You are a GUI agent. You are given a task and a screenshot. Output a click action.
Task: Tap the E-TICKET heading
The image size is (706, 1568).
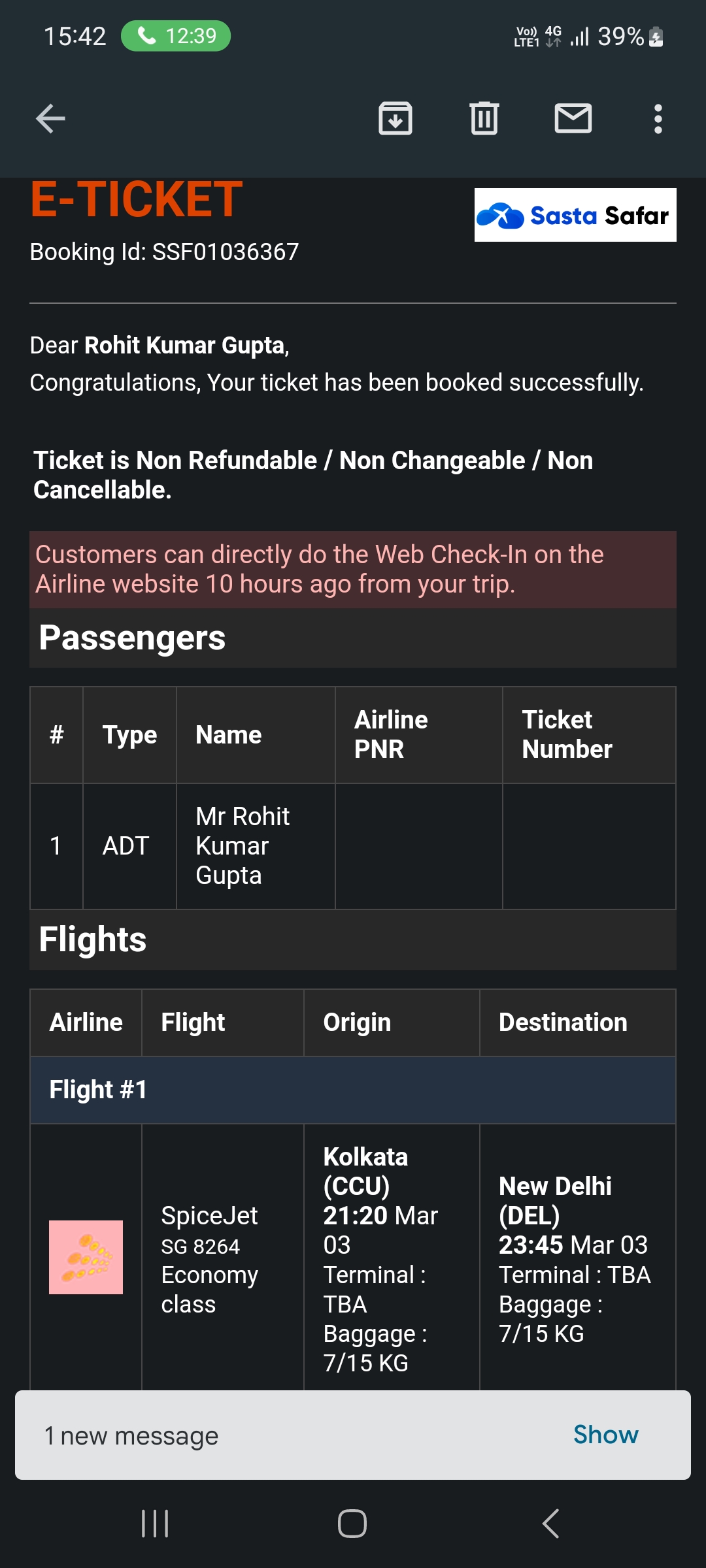pos(137,200)
